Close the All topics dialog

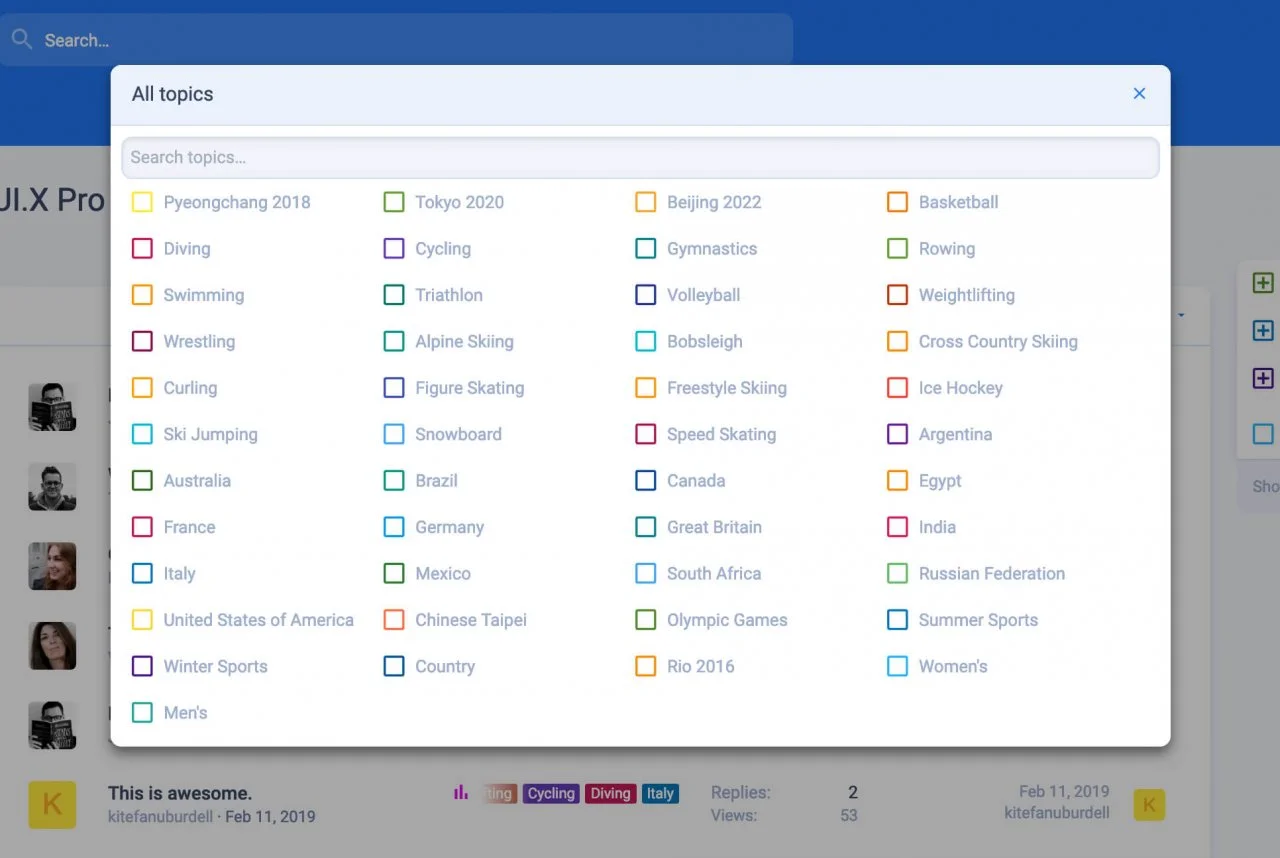(1139, 94)
